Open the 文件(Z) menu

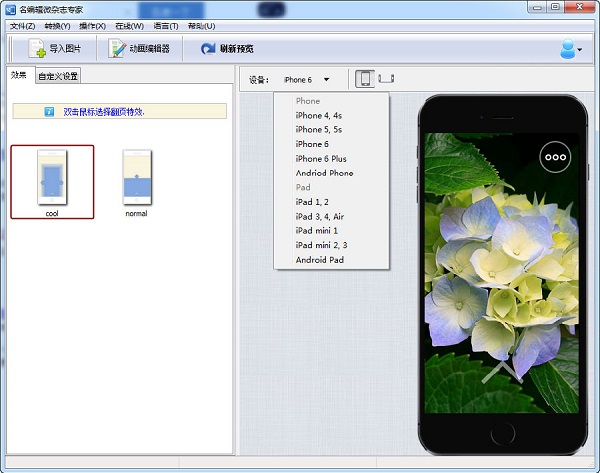click(x=22, y=25)
